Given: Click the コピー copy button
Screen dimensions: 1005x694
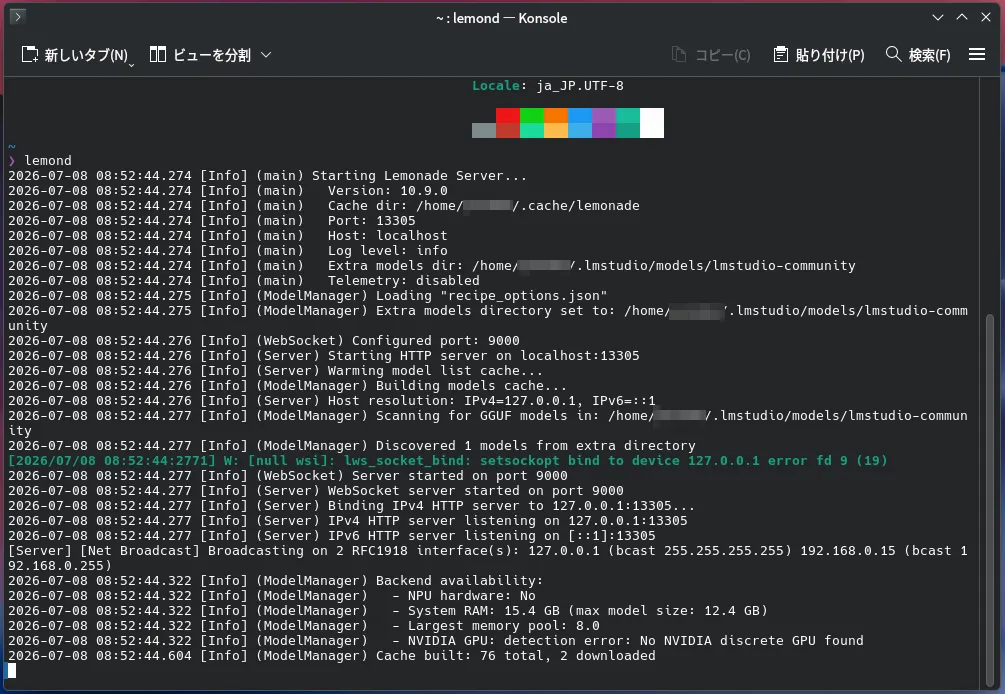Looking at the screenshot, I should click(711, 55).
